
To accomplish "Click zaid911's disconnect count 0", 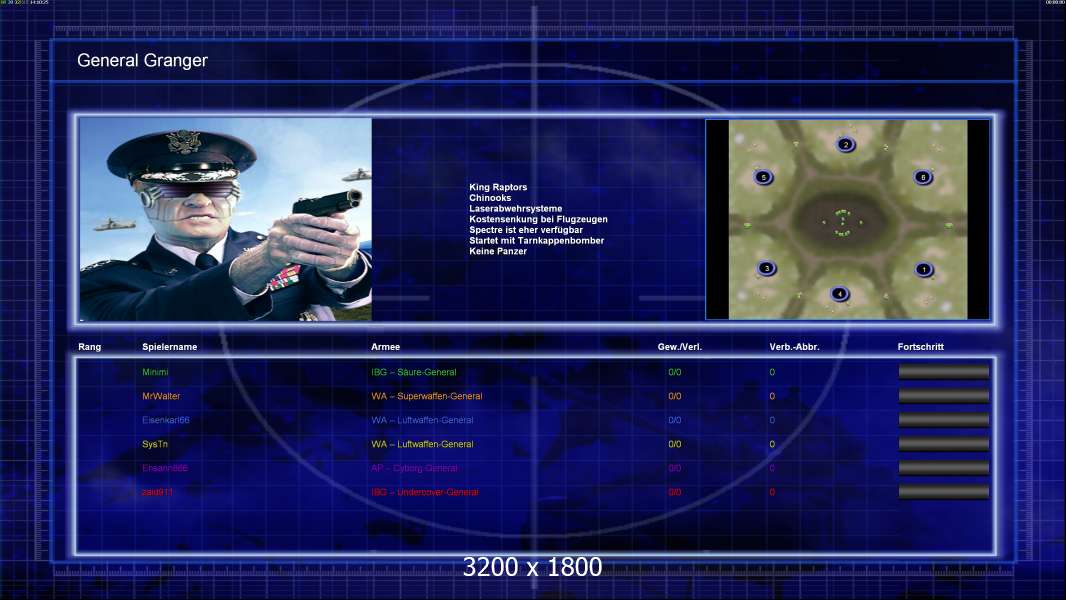I will tap(772, 492).
